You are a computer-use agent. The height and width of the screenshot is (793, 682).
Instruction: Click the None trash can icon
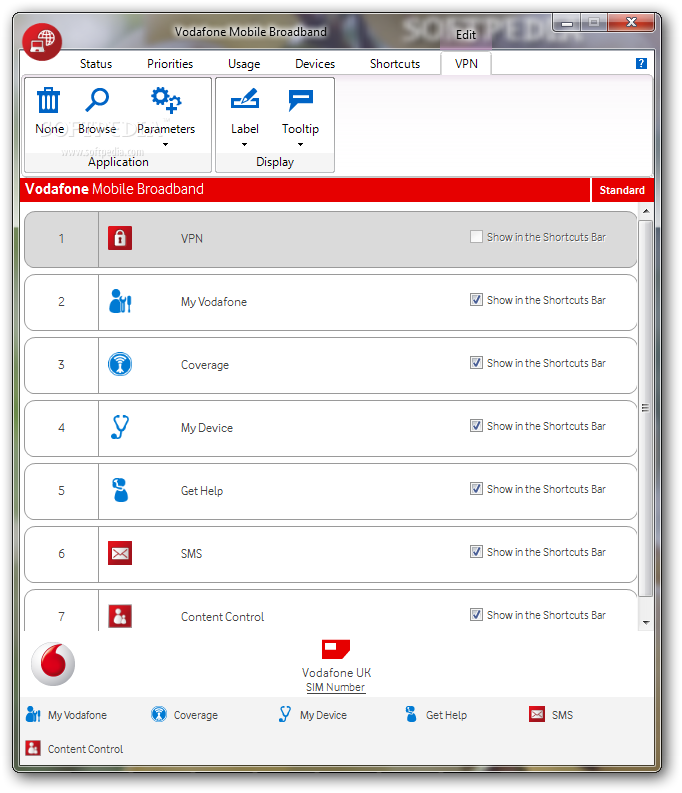[x=49, y=100]
